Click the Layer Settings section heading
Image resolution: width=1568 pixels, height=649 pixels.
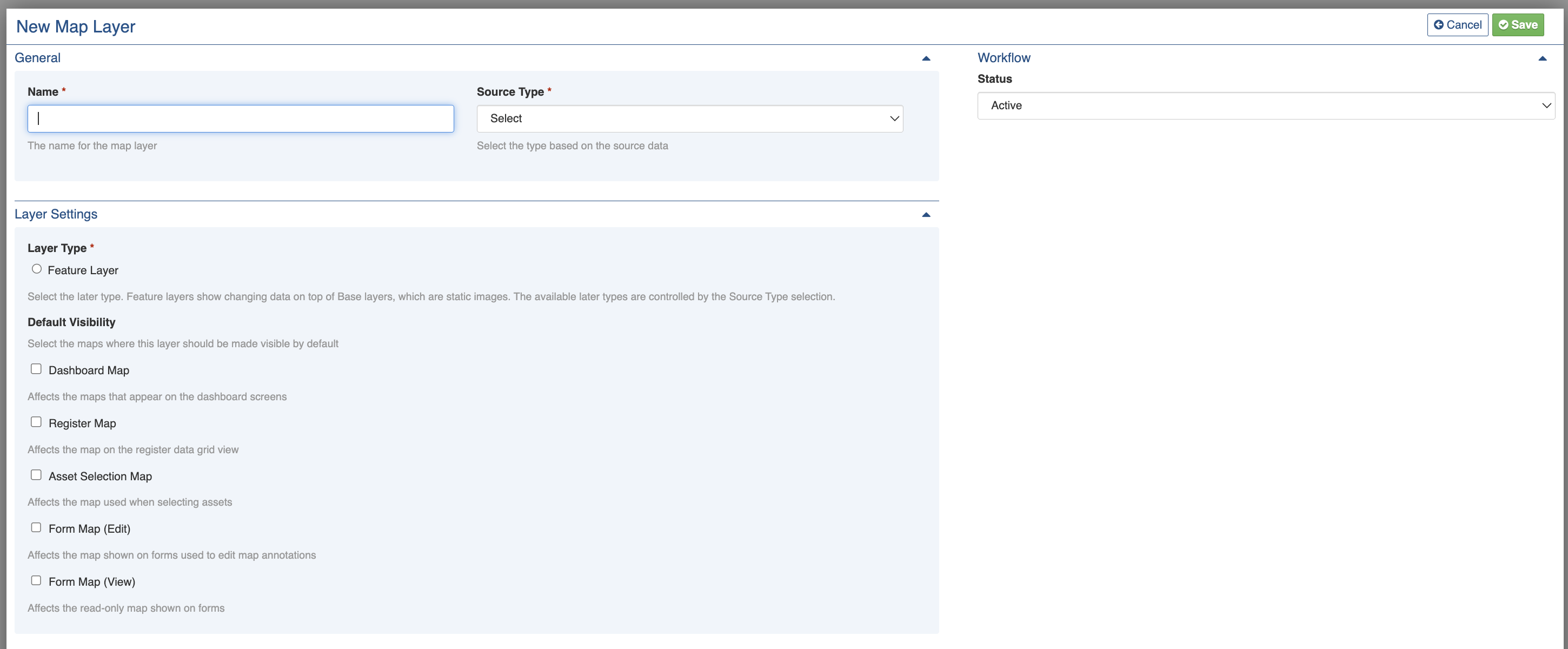(x=56, y=214)
